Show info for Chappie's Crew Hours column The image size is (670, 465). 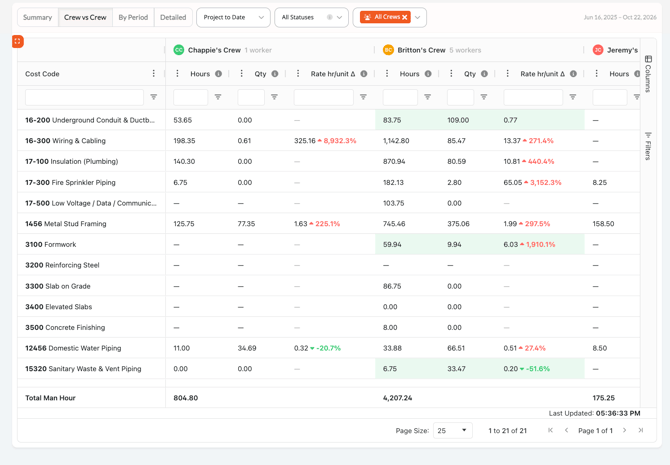[218, 74]
